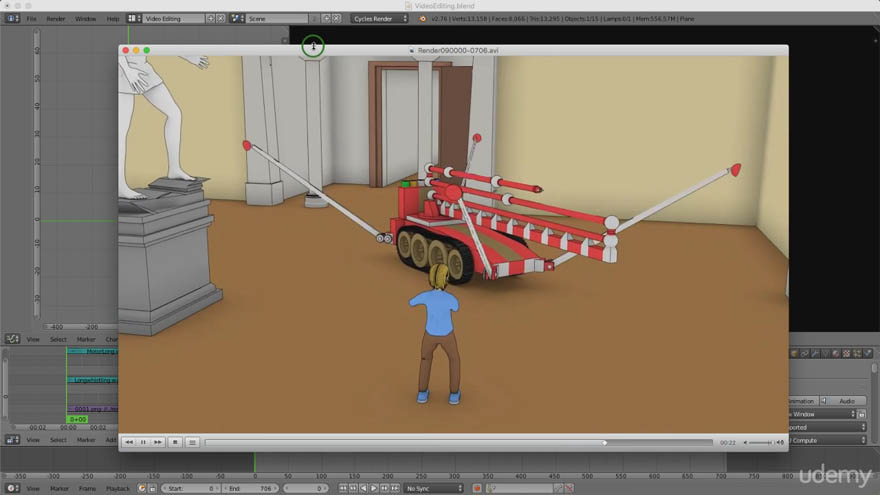Open the sequencer editor type selector
The width and height of the screenshot is (880, 495).
[12, 440]
